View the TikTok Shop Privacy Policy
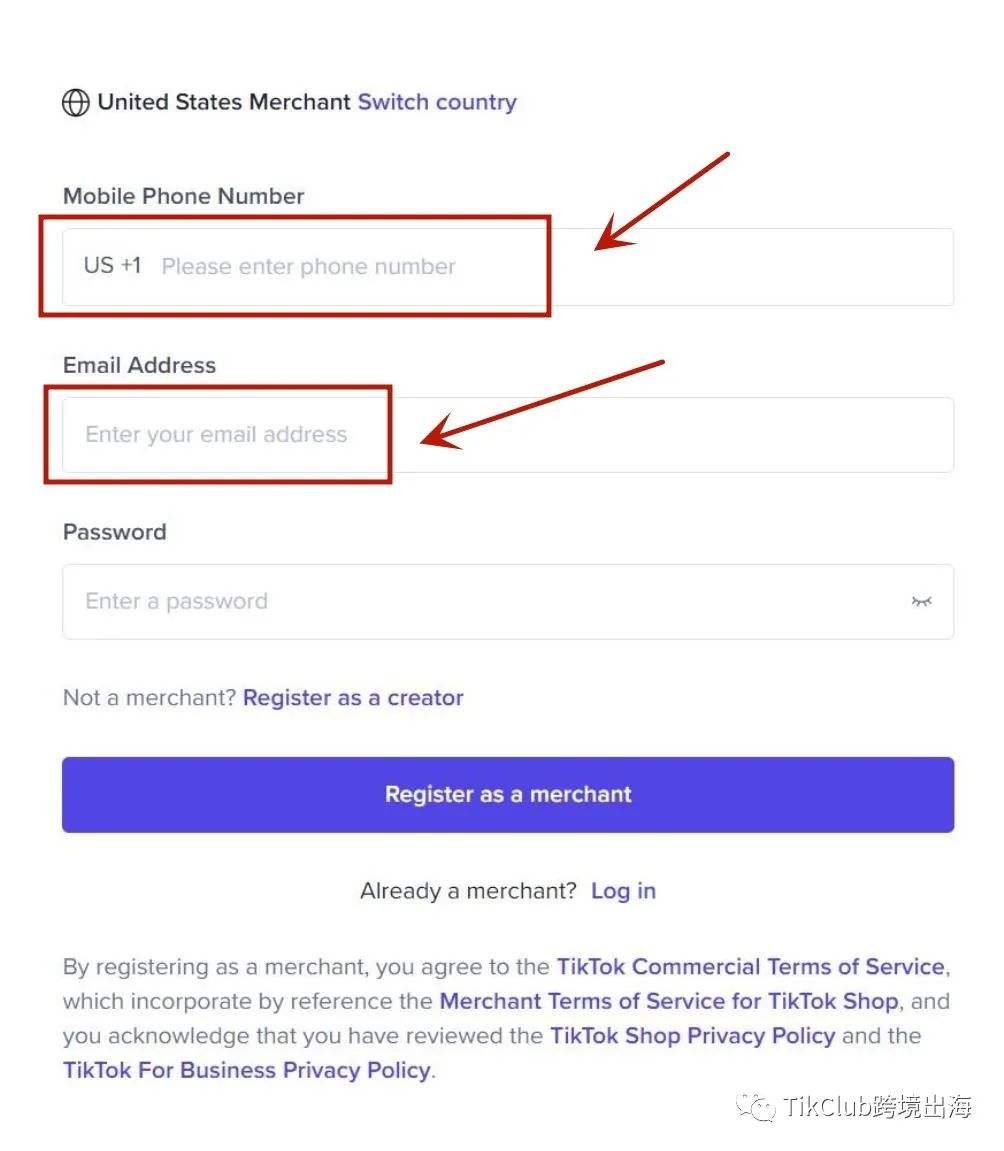 (692, 1035)
